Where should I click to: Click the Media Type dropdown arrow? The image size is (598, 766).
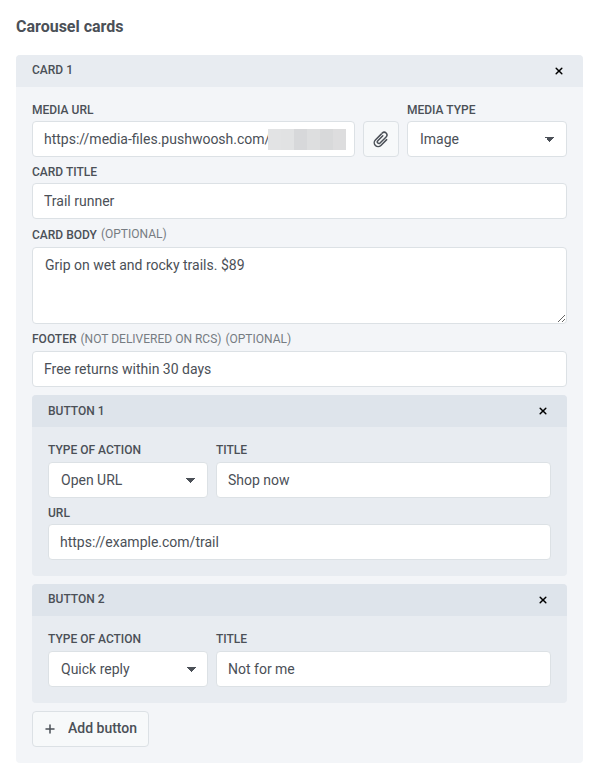tap(549, 140)
